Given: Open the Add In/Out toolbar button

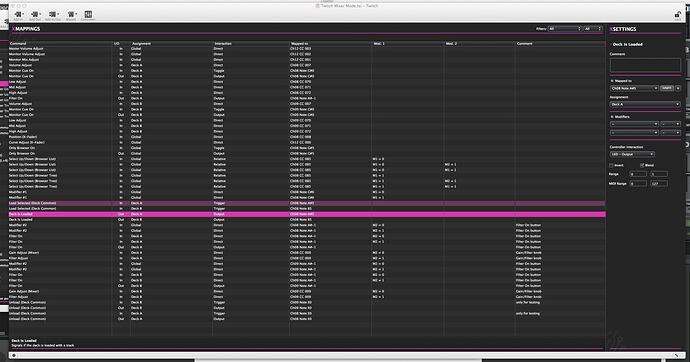Looking at the screenshot, I should point(53,15).
